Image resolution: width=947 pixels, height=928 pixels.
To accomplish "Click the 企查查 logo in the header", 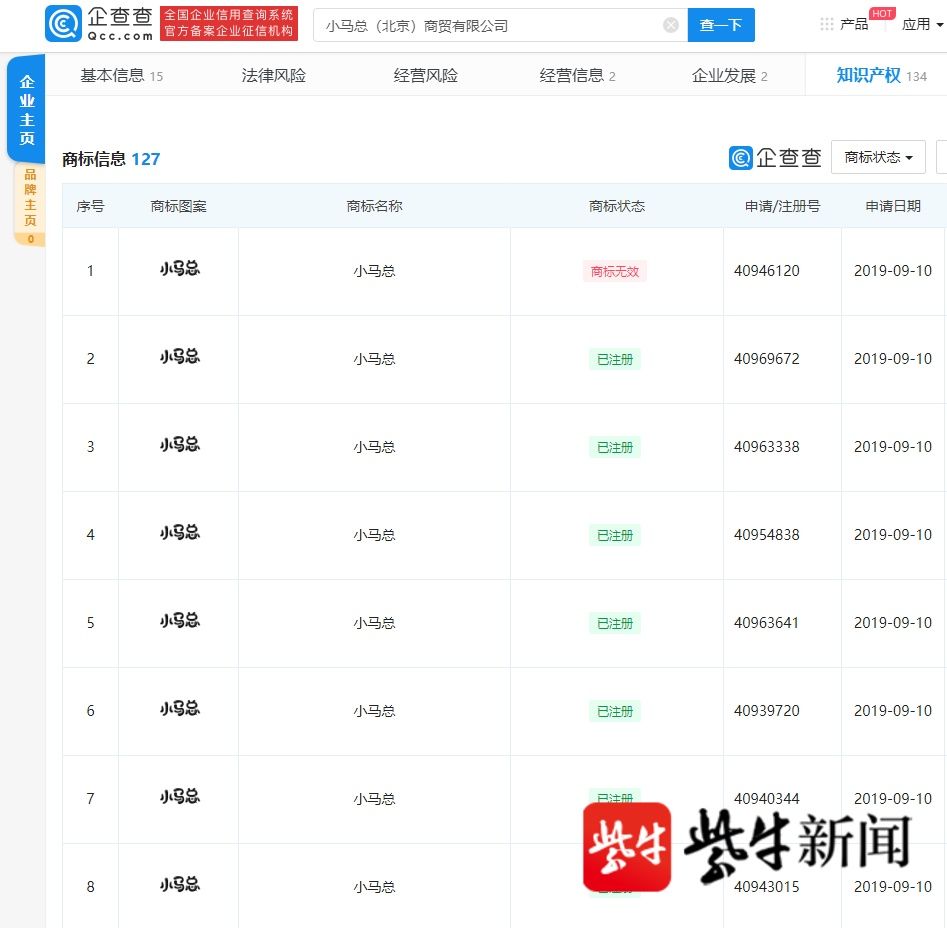I will coord(97,24).
